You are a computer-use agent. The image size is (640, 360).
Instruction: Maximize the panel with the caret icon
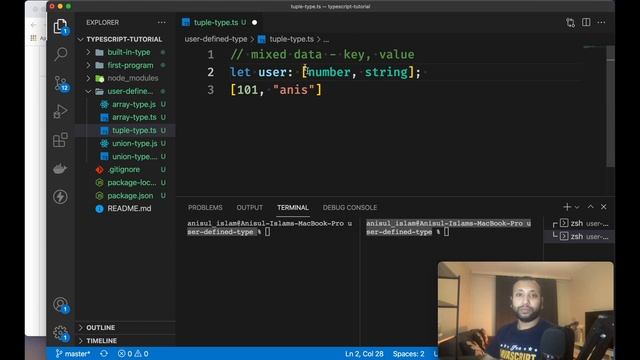[x=591, y=207]
